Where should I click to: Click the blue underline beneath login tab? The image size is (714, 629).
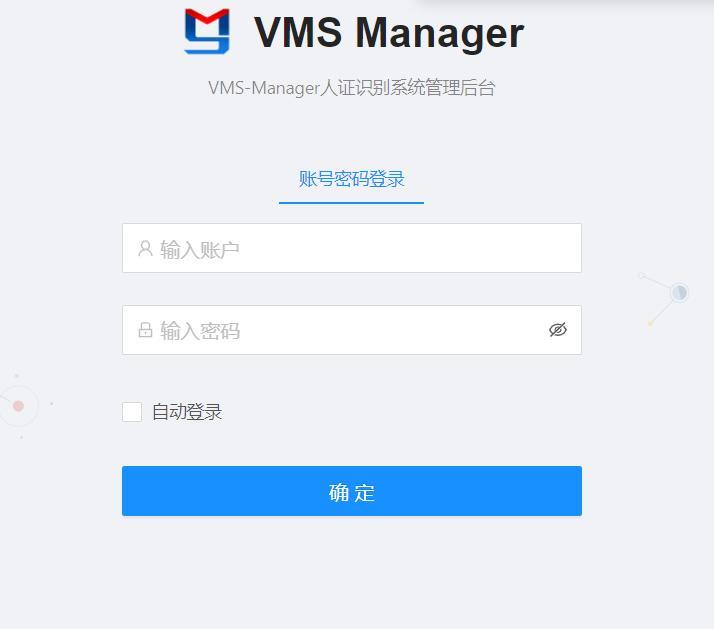click(352, 203)
